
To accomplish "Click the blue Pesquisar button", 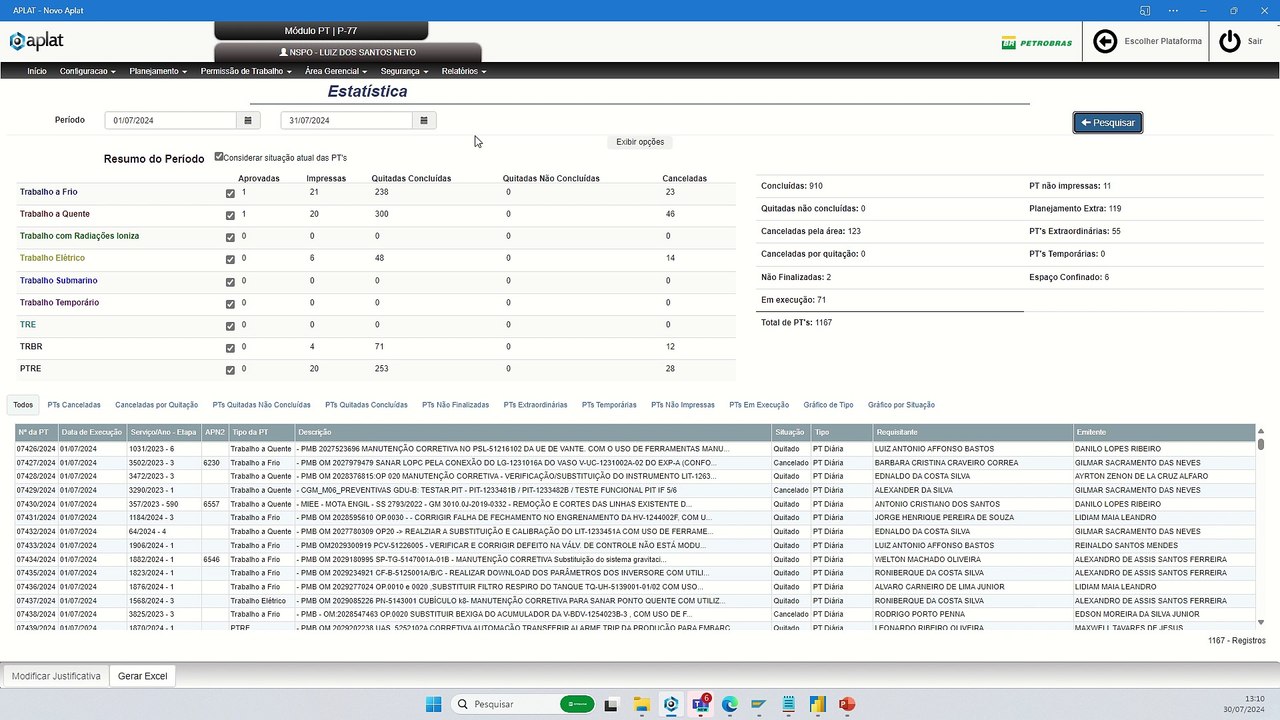I will coord(1107,122).
